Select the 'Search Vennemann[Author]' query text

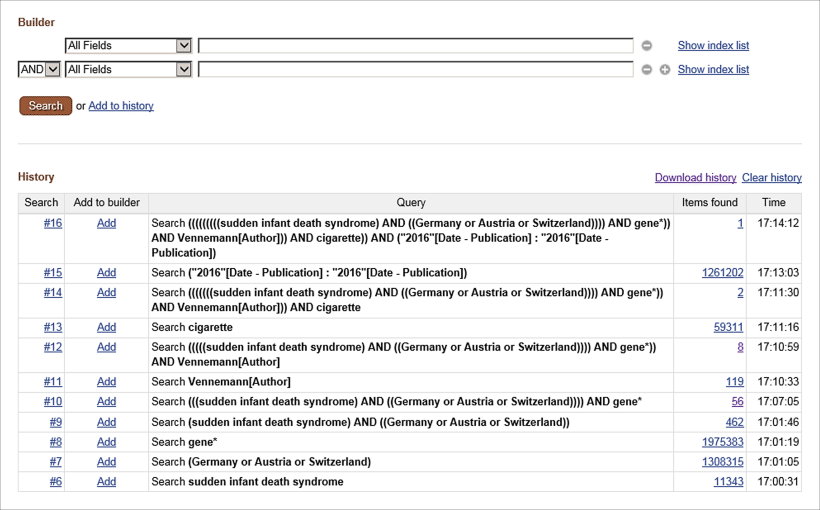pos(221,382)
